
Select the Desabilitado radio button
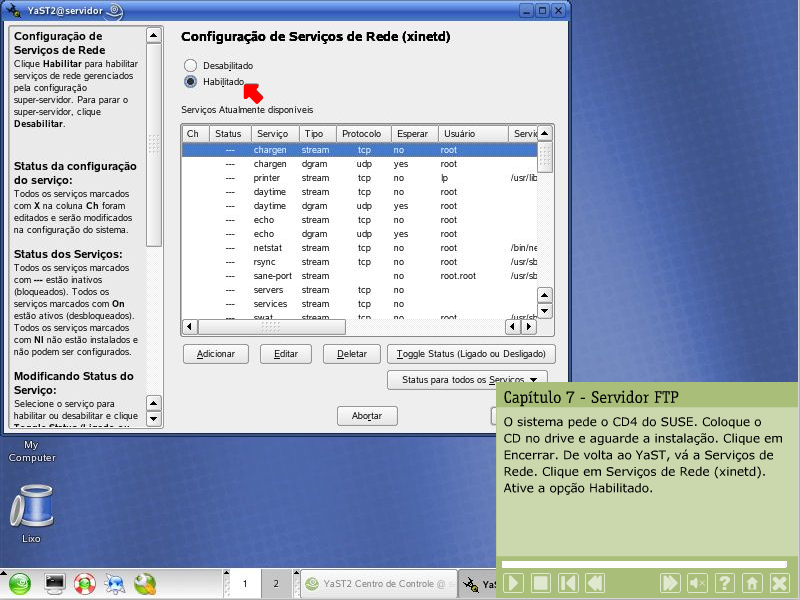pos(191,65)
